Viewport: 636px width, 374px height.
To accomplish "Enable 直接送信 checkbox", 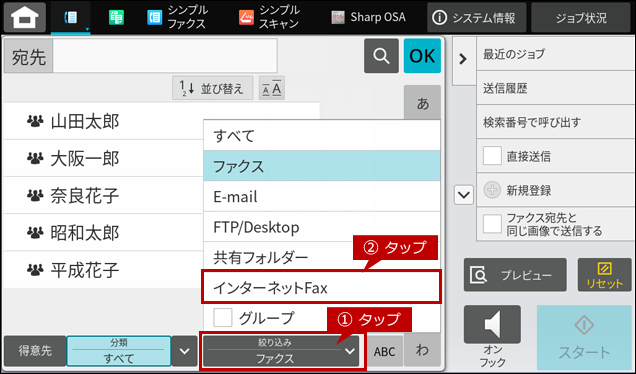I will (492, 156).
